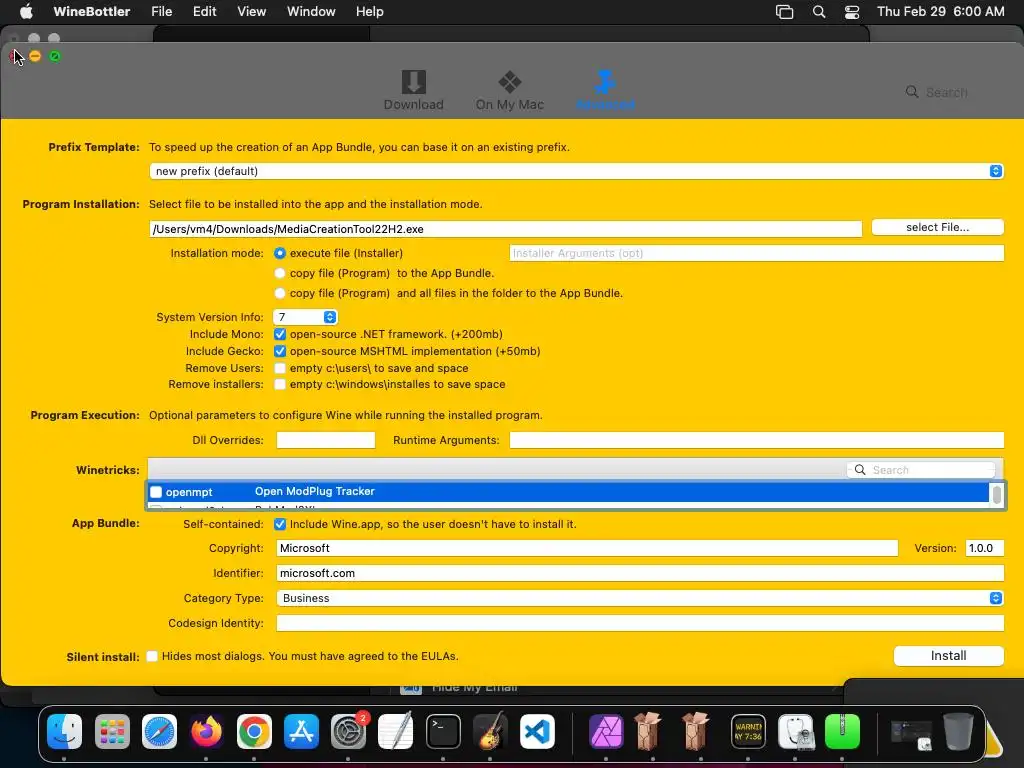Open the Edit menu
The height and width of the screenshot is (768, 1024).
(204, 11)
